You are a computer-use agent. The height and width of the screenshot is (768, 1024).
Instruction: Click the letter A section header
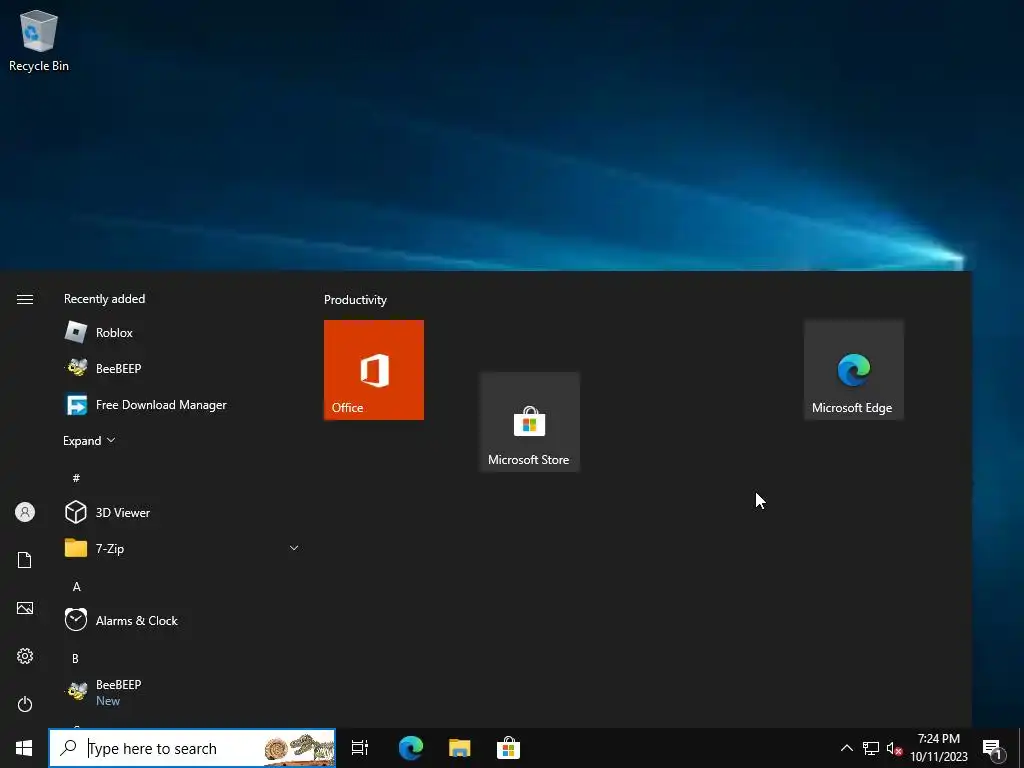click(76, 586)
